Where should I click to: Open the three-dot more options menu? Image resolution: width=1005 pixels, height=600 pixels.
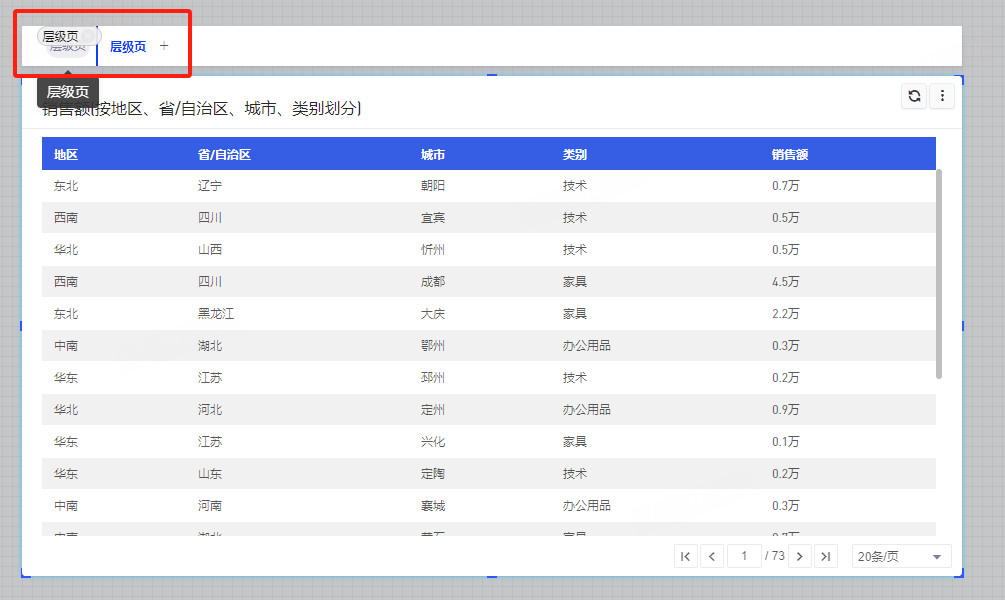click(942, 96)
